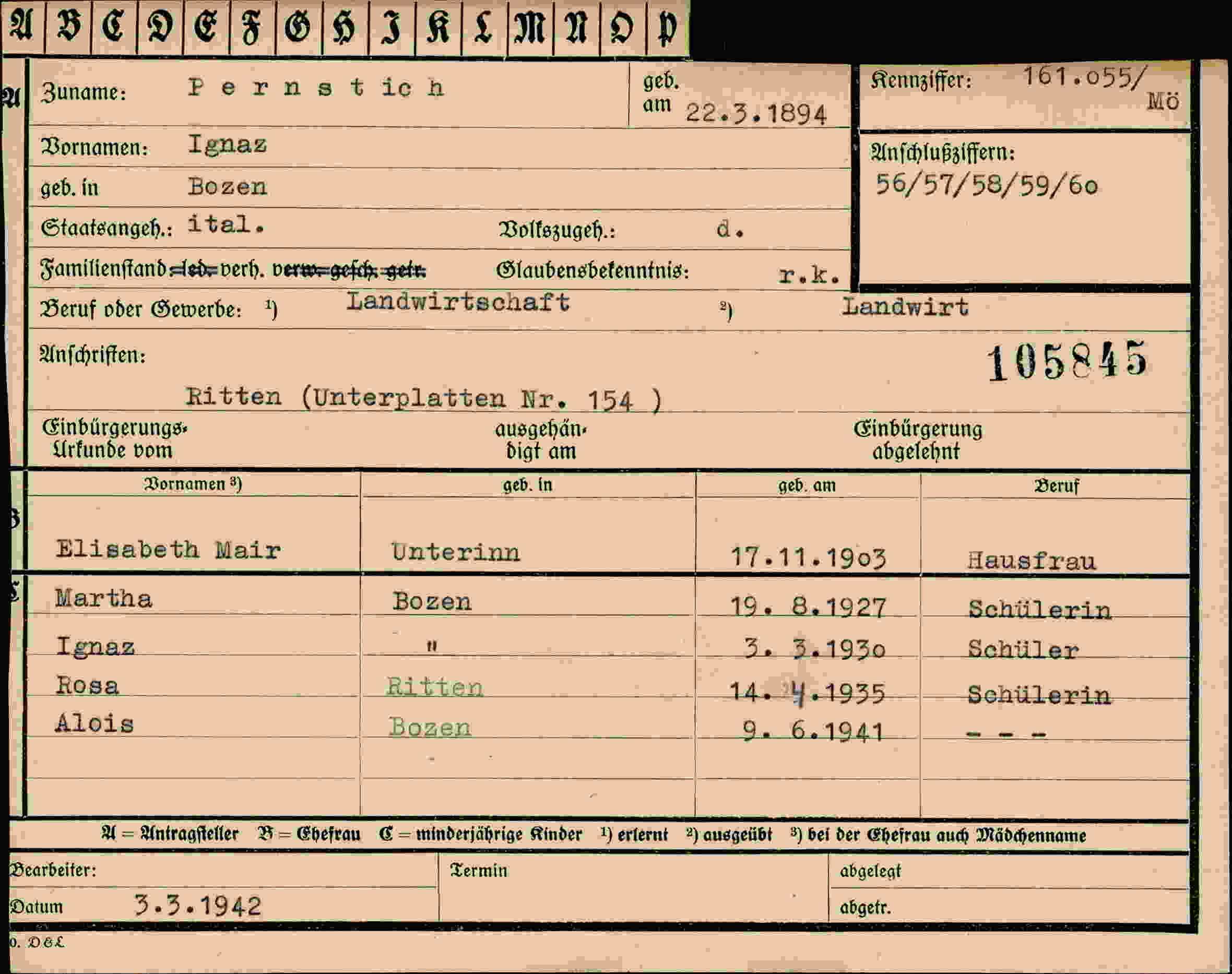Click Datum value '3.3.1942'

coord(198,906)
